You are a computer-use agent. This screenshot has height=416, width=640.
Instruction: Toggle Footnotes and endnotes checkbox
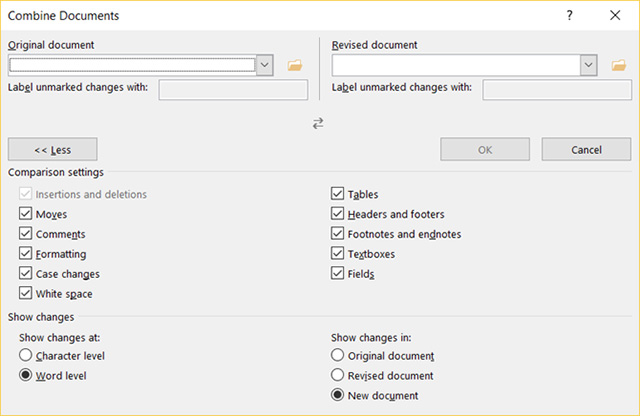338,234
